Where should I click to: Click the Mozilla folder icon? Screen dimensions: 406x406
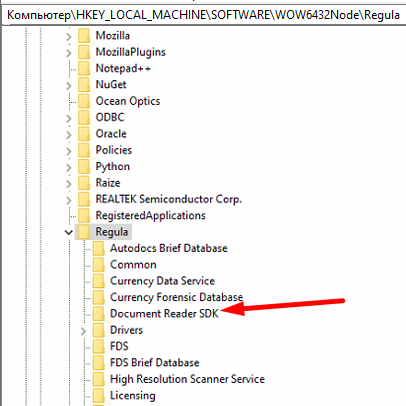tap(84, 35)
